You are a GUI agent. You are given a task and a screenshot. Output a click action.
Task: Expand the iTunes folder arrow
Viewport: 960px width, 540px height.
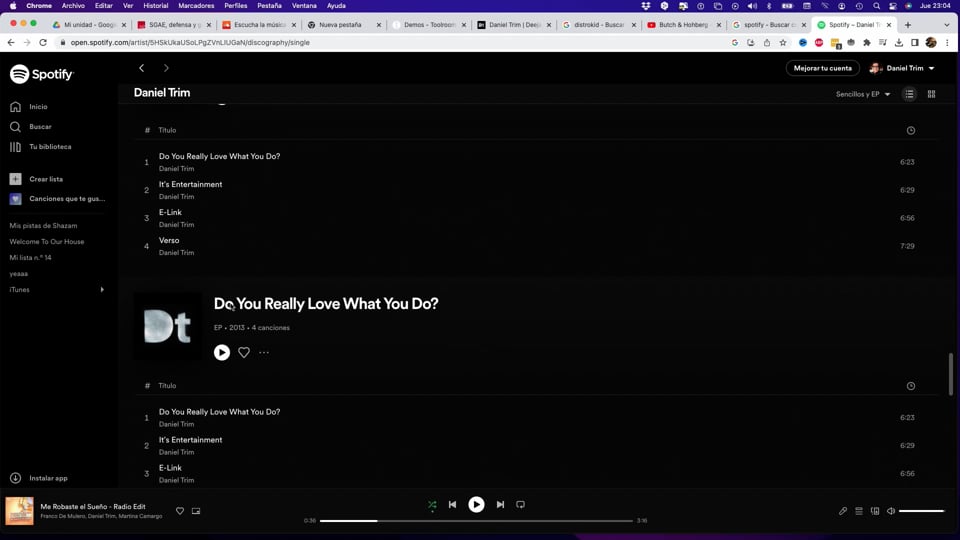[x=102, y=290]
